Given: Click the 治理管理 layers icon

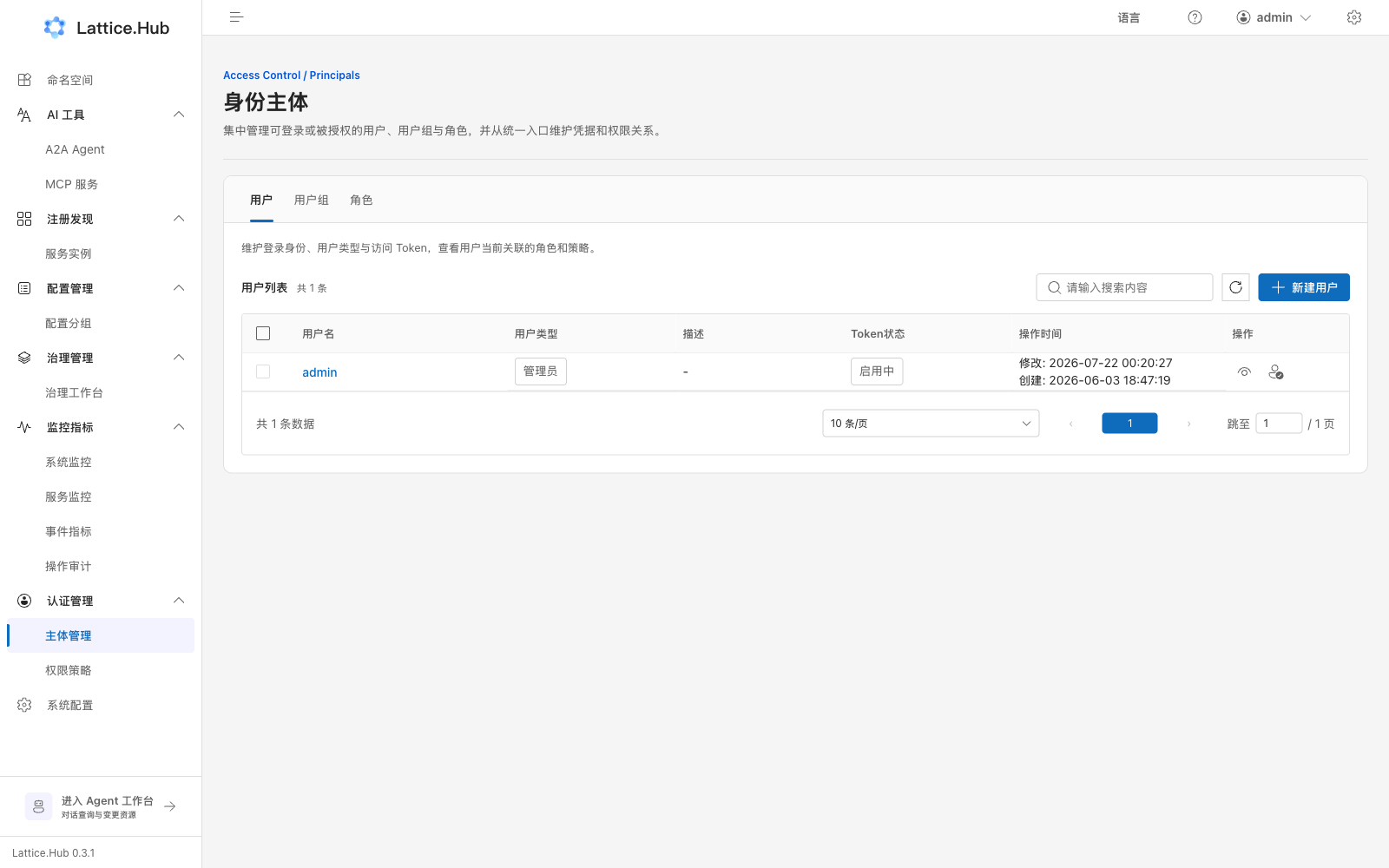Looking at the screenshot, I should pyautogui.click(x=24, y=358).
